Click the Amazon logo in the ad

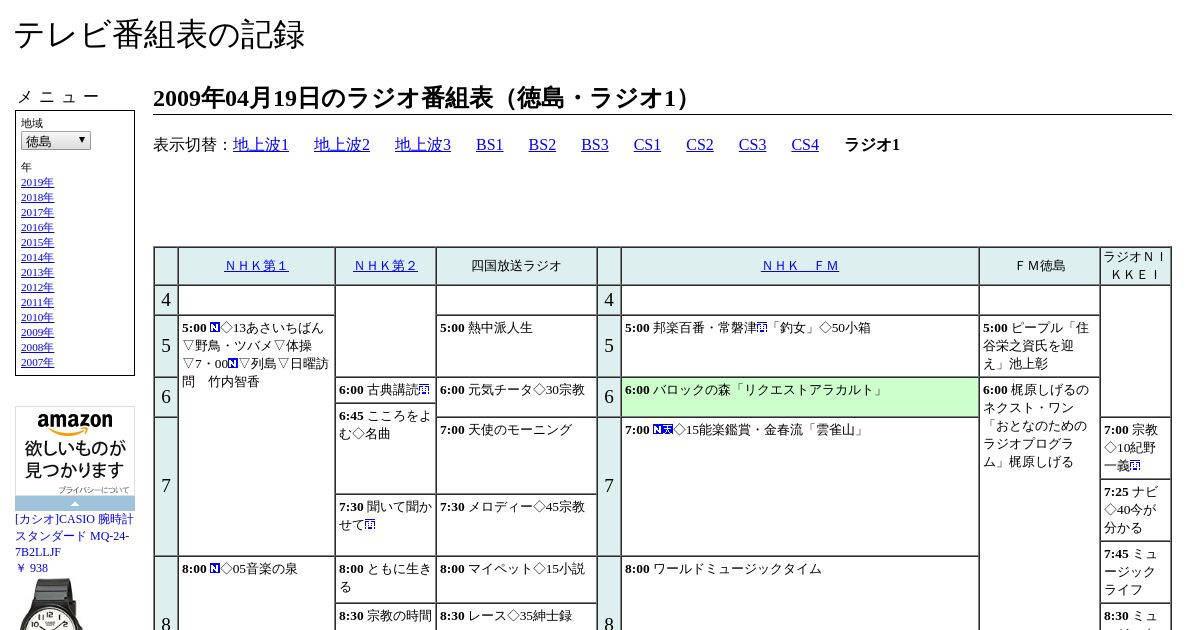(x=75, y=424)
